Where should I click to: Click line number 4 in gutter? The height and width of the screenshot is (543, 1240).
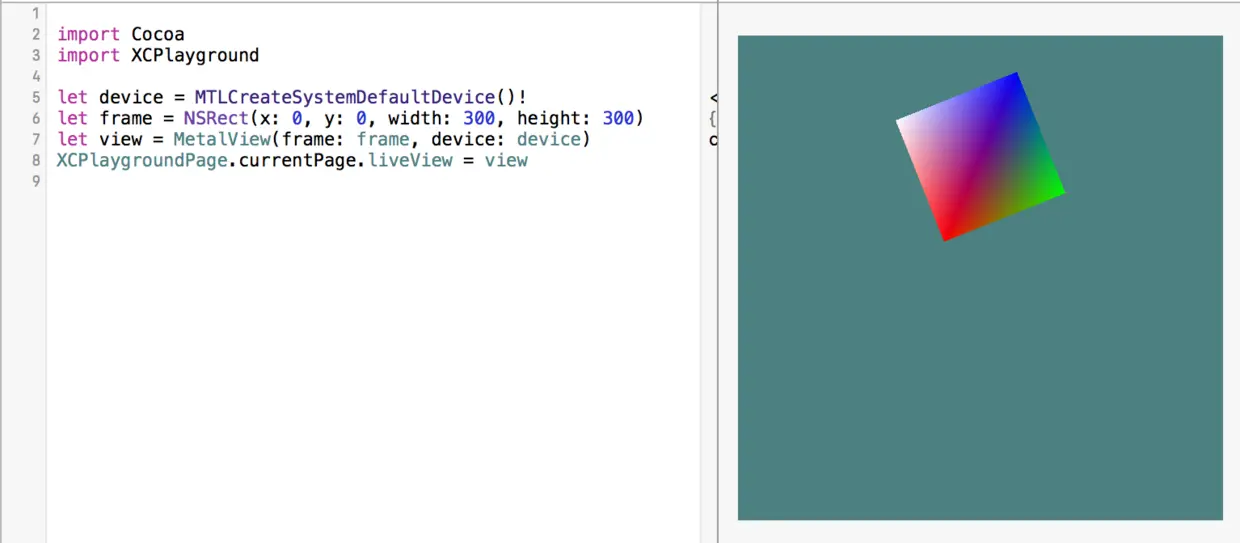36,76
